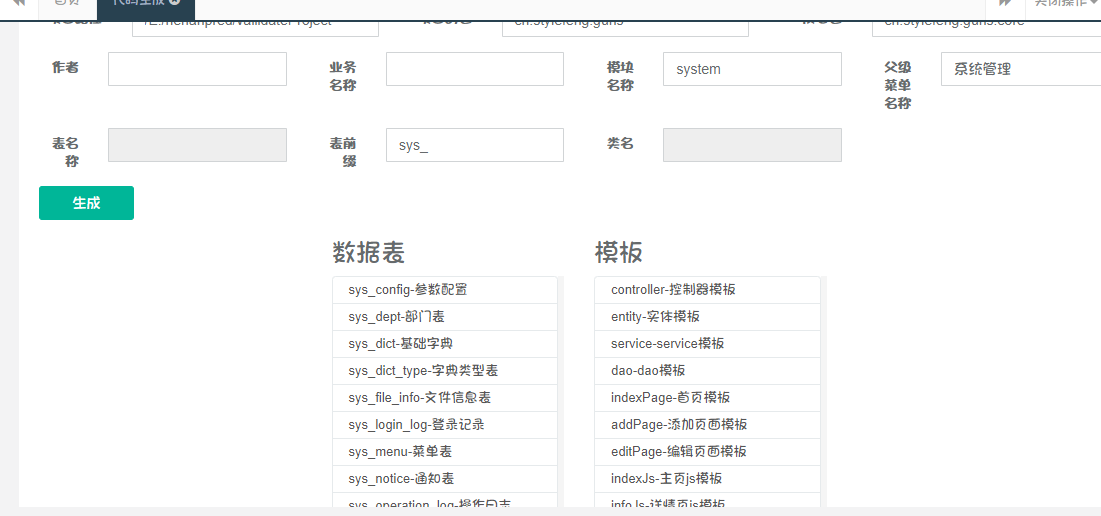Choose controller-控制器模板 in the template list
Screen dimensions: 1101x516
click(x=707, y=290)
